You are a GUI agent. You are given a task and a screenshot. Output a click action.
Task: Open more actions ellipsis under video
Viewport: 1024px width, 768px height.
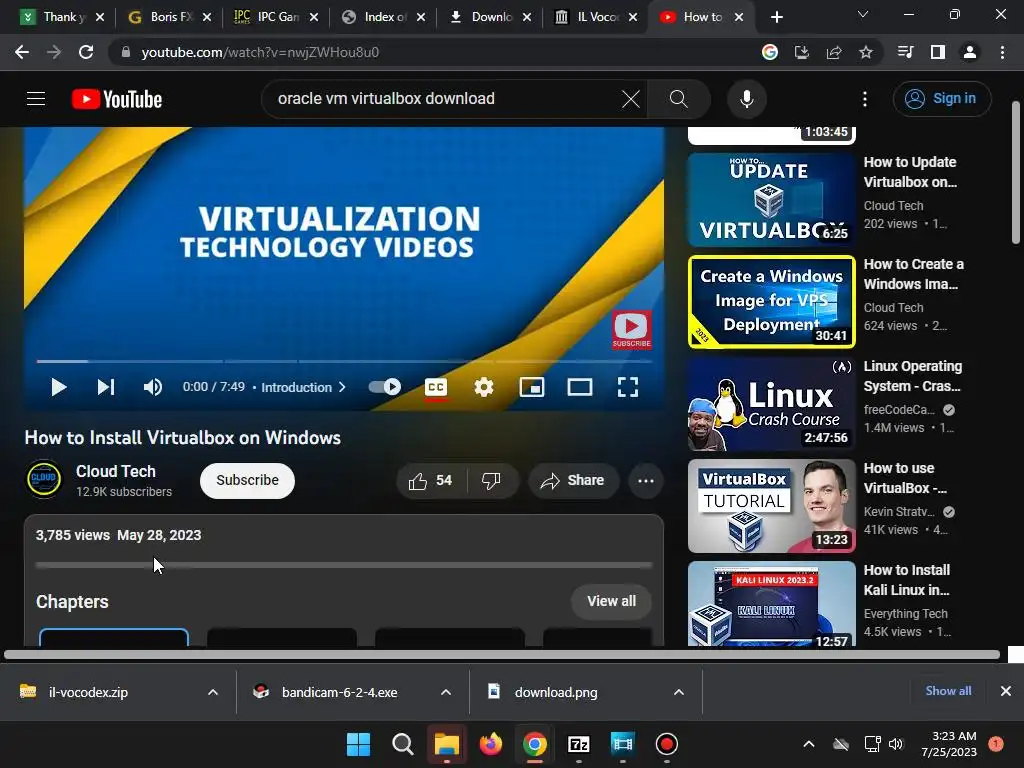[646, 481]
